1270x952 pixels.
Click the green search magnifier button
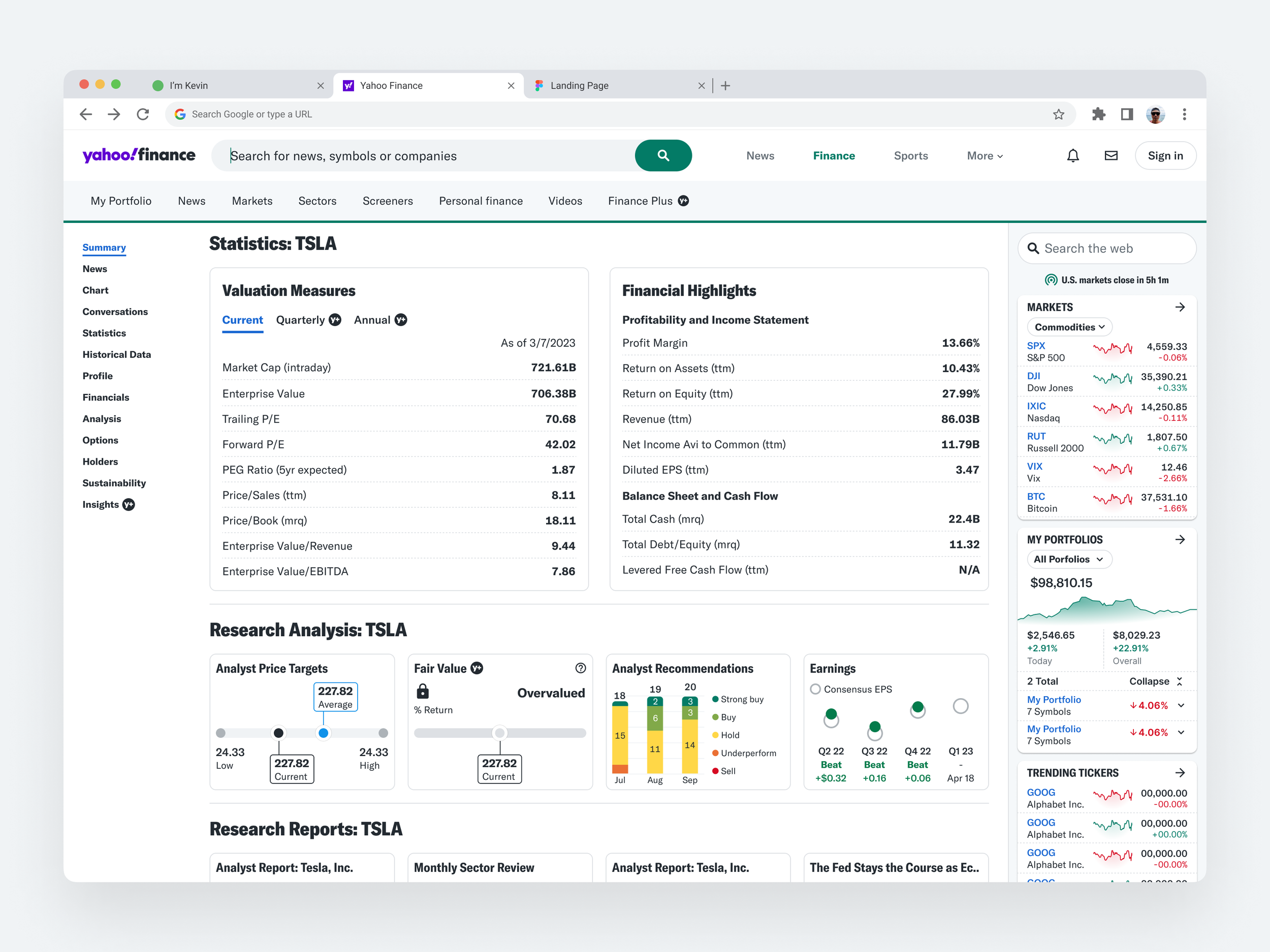coord(663,155)
